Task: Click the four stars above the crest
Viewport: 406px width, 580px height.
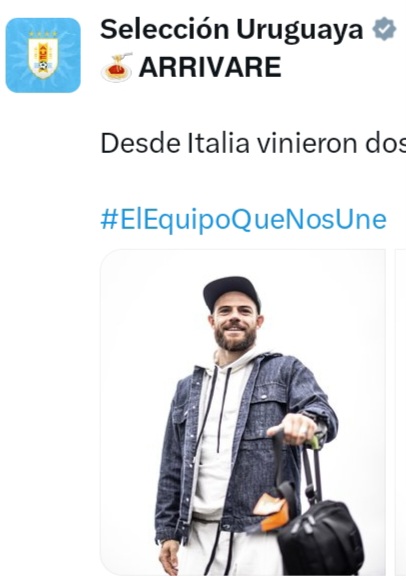Action: (43, 34)
